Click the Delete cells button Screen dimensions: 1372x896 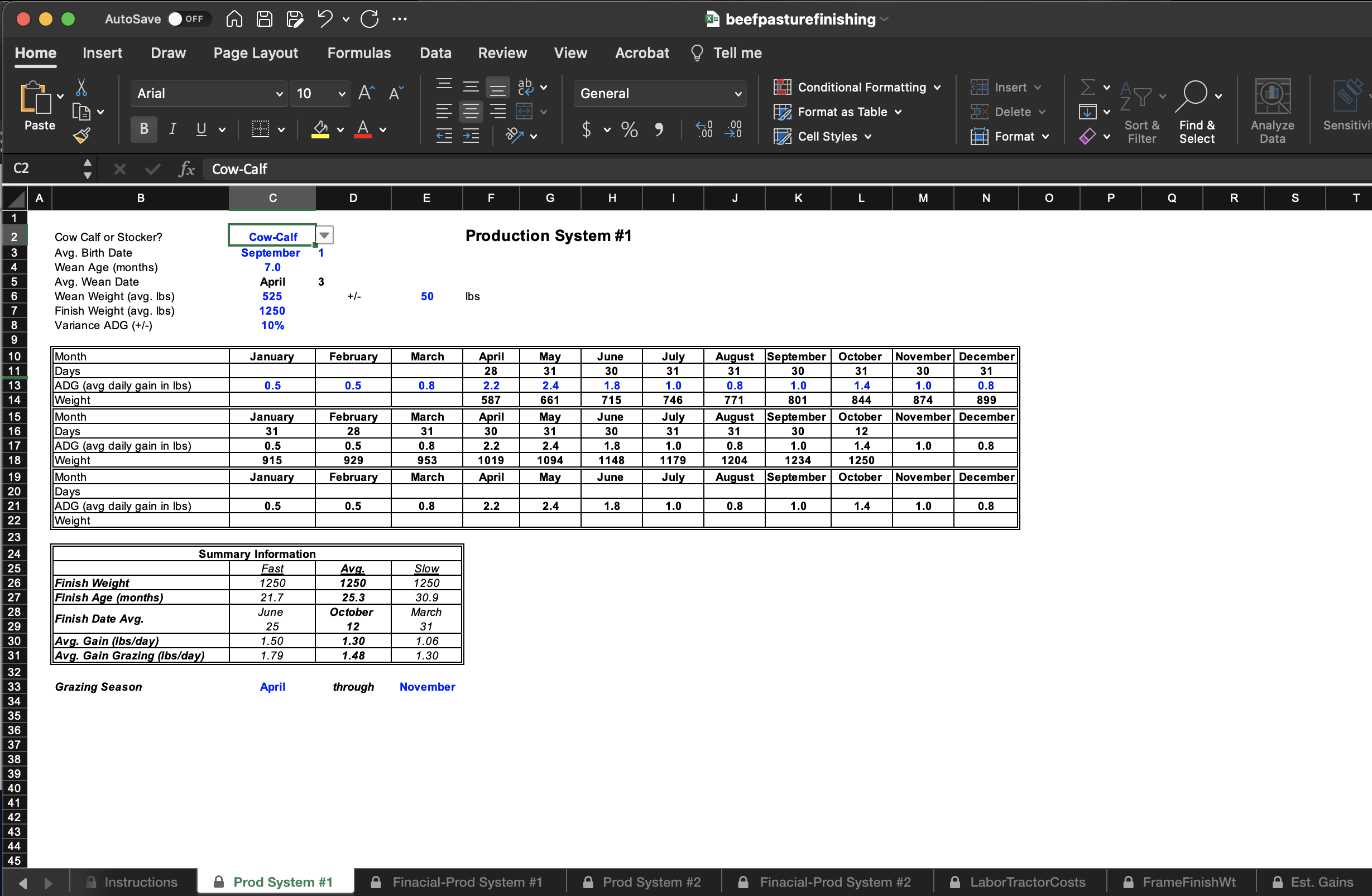click(x=1008, y=112)
